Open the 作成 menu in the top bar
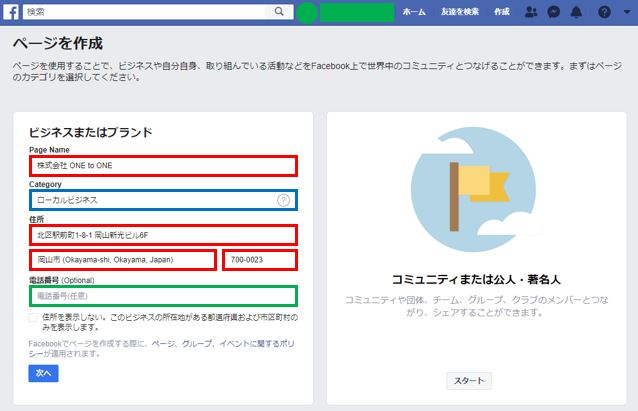Image resolution: width=638 pixels, height=411 pixels. click(502, 12)
